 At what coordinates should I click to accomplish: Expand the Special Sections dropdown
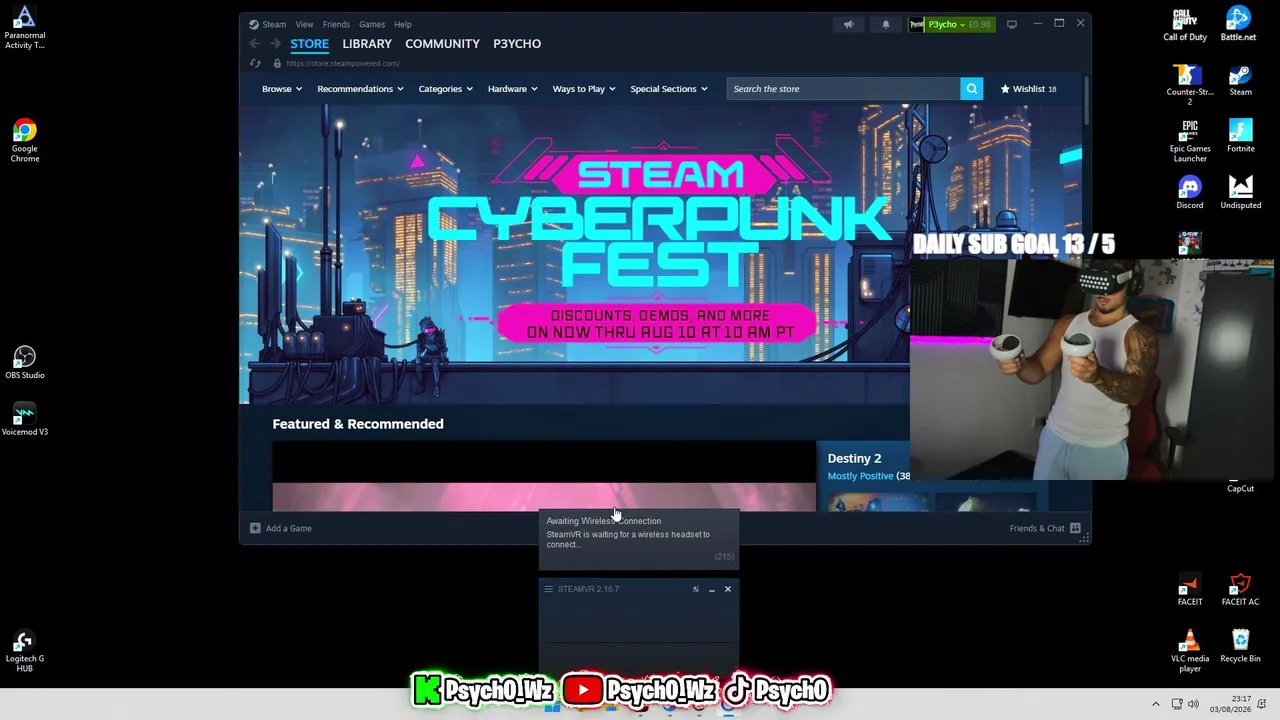[668, 89]
